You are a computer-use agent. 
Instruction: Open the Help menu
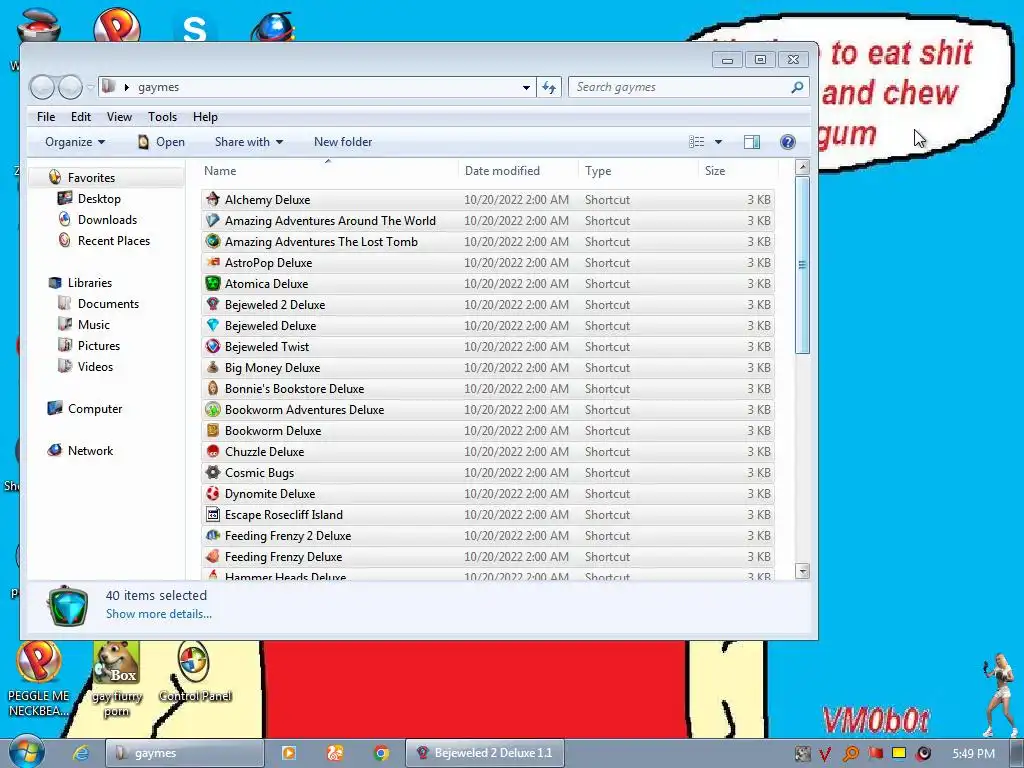coord(205,116)
